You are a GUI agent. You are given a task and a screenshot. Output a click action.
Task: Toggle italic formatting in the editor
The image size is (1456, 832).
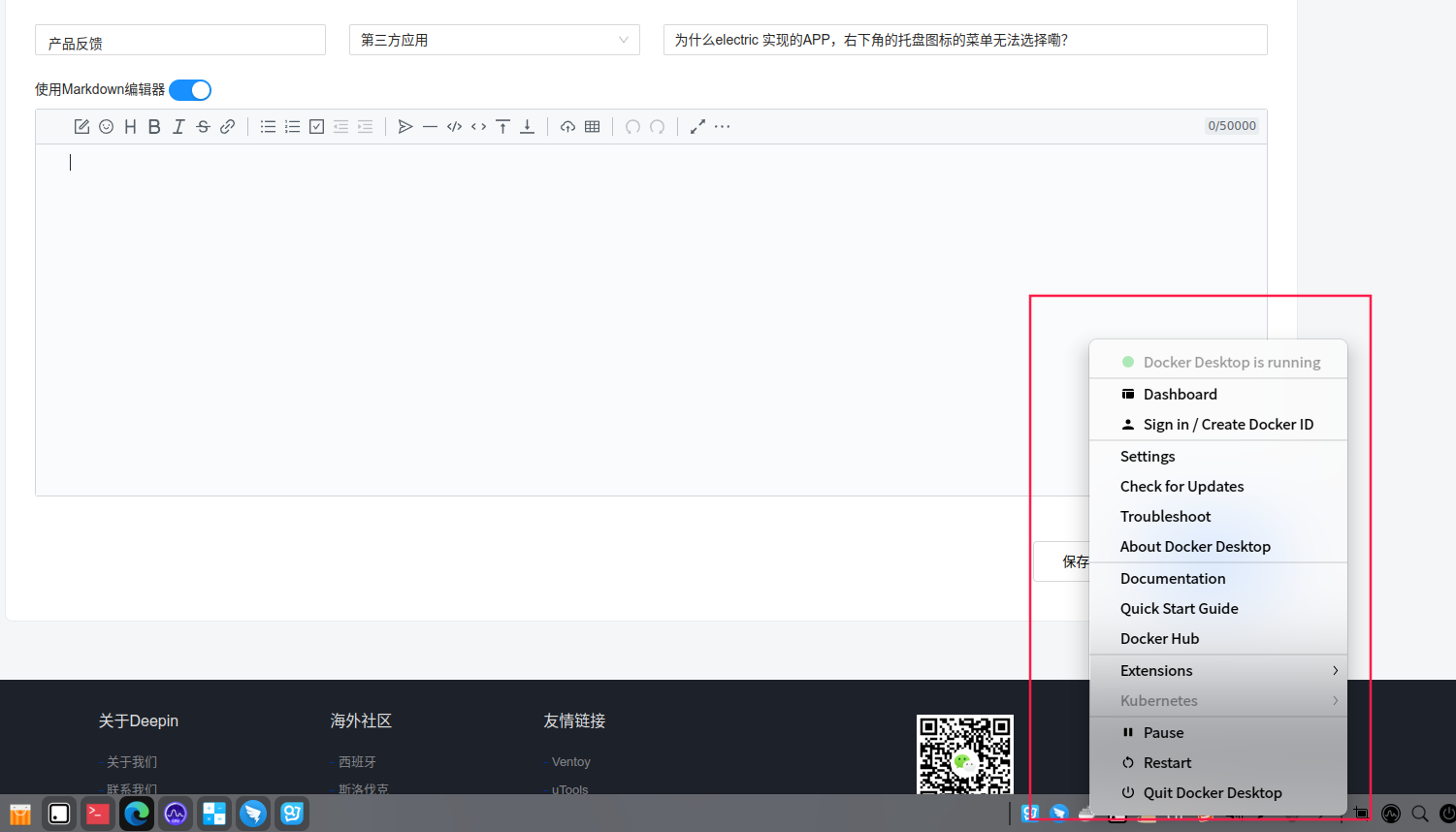178,127
